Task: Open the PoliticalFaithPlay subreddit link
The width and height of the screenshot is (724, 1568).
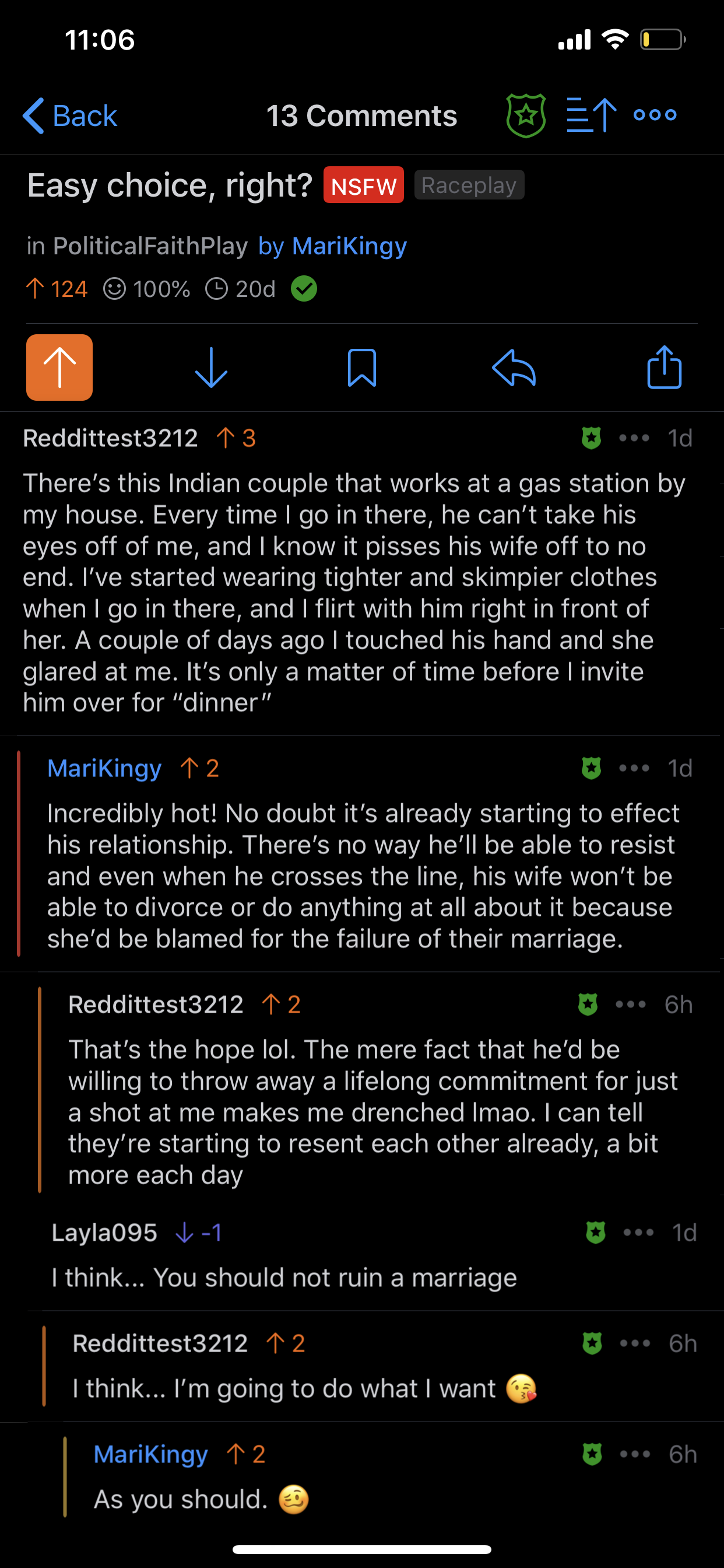Action: [x=150, y=246]
